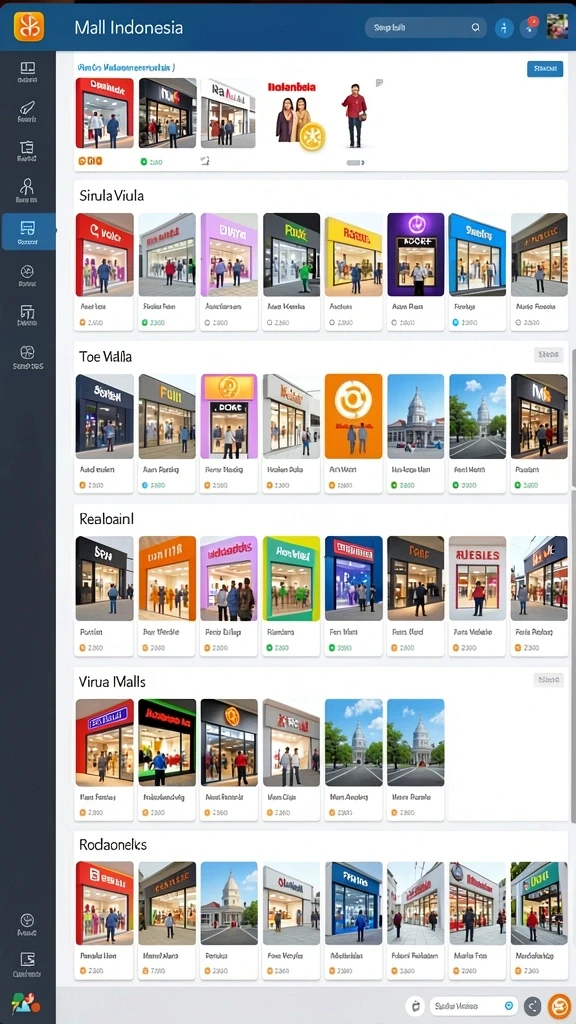Select the third sidebar icon below rocket
576x1024 pixels.
tap(27, 147)
